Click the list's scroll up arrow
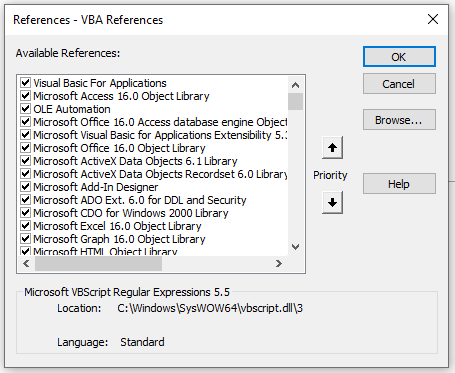The width and height of the screenshot is (455, 373). pos(295,85)
